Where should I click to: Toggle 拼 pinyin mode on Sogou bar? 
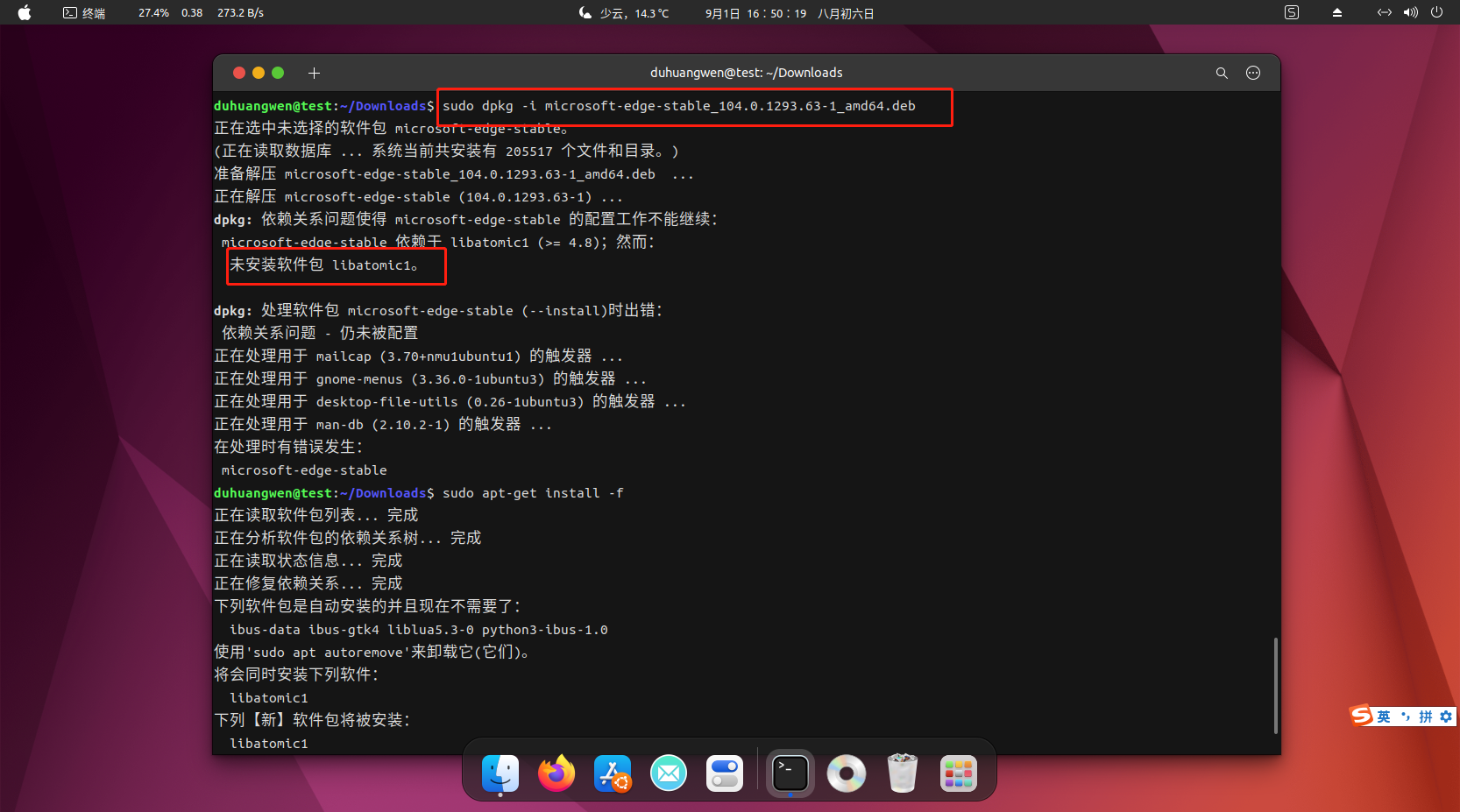(1426, 717)
